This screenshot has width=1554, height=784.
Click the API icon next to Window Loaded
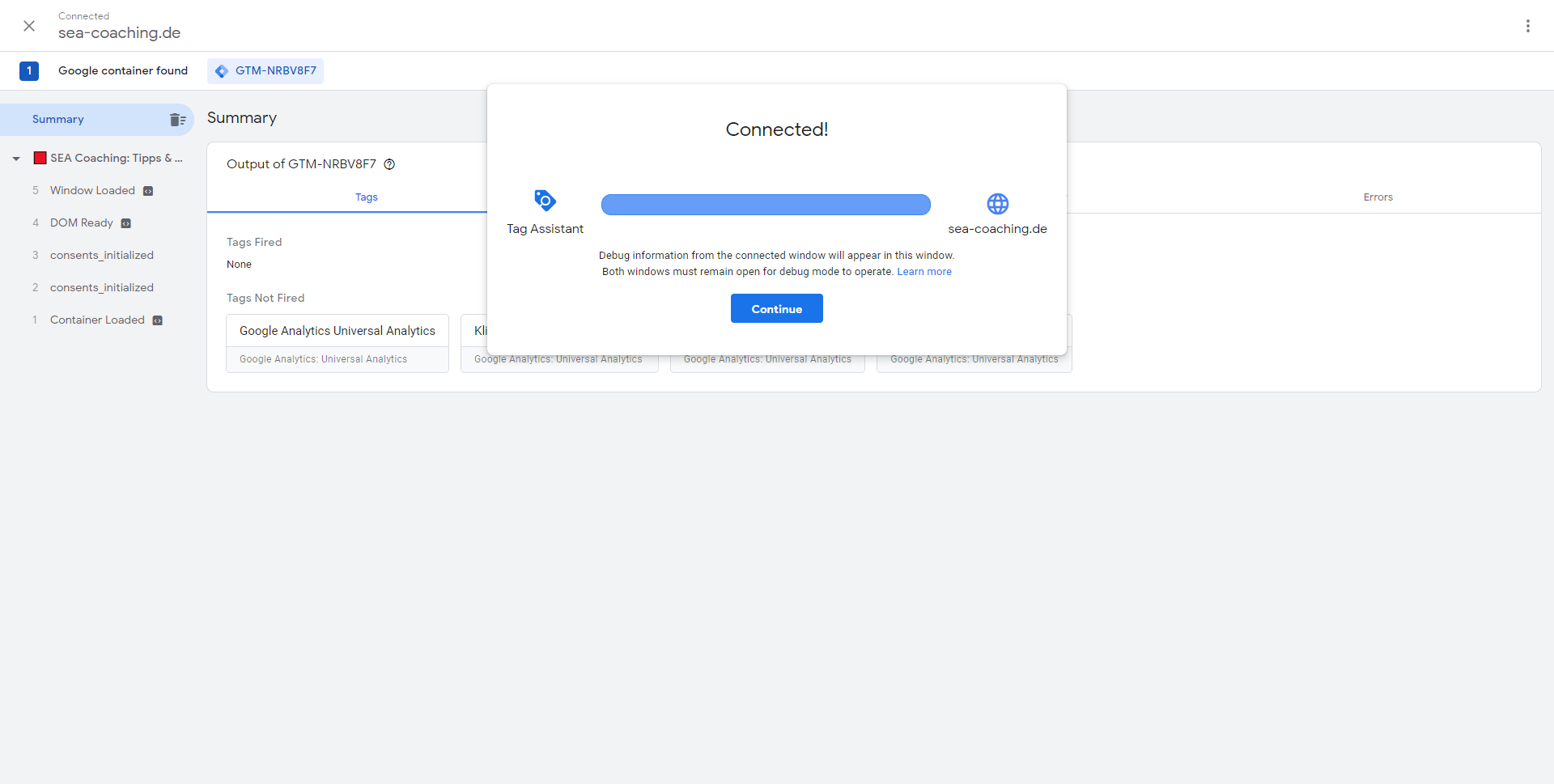[148, 191]
